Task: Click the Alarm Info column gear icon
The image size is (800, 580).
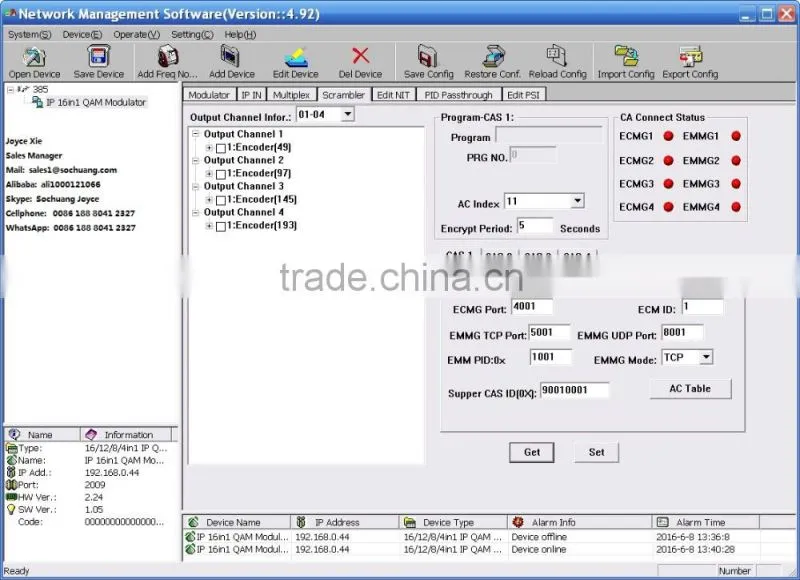Action: [518, 522]
